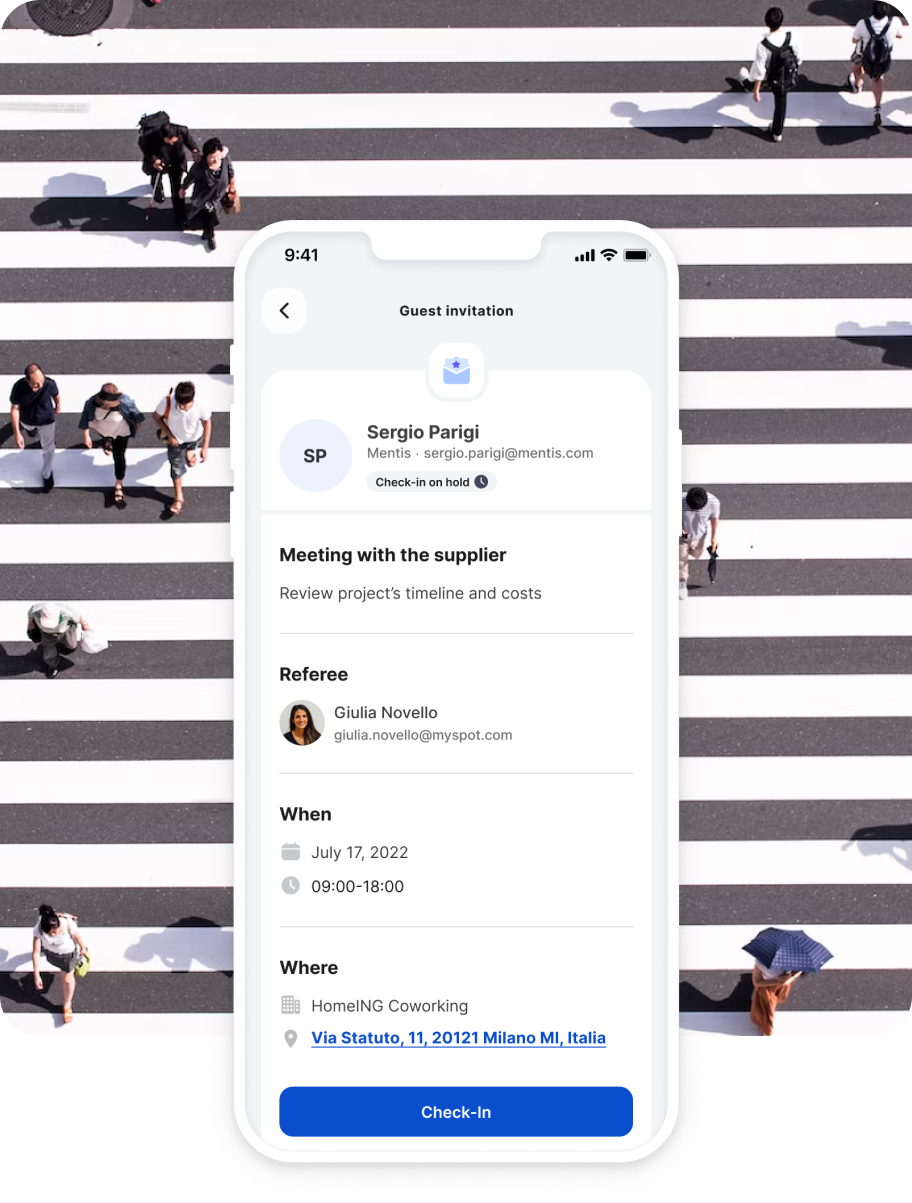912x1203 pixels.
Task: Open the Via Statuto, 11 Milano address link
Action: [458, 1038]
